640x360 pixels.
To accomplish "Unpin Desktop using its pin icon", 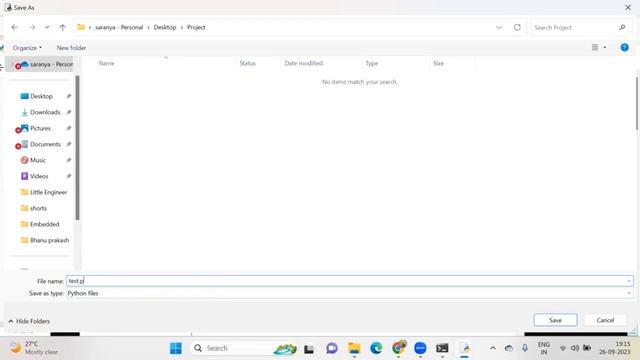I will 69,96.
